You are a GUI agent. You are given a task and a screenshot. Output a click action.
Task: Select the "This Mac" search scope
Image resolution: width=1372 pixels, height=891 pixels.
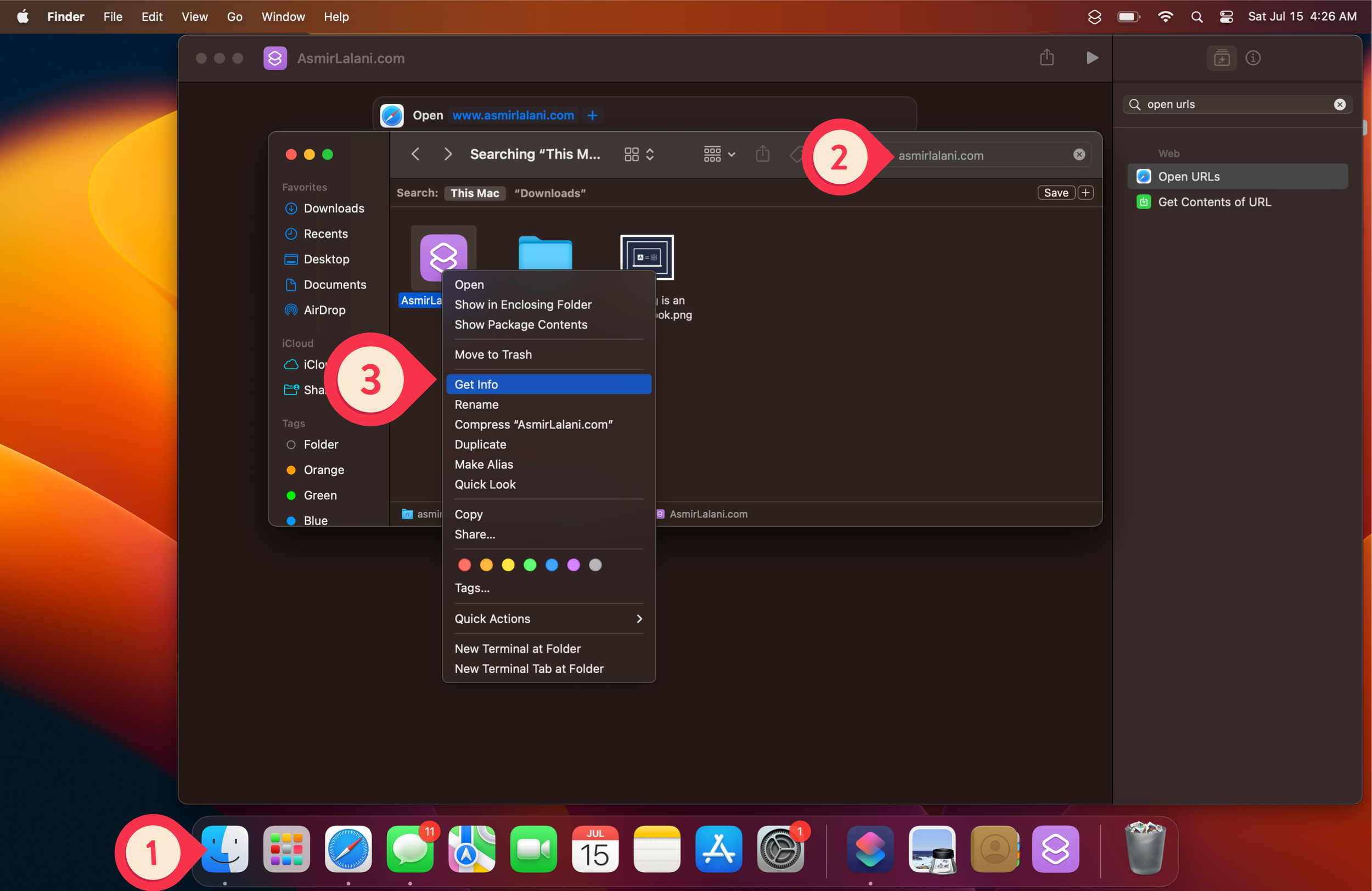[x=474, y=193]
